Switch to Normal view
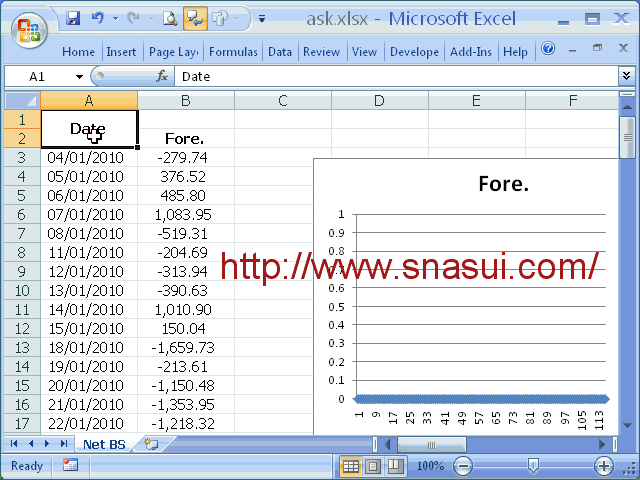The width and height of the screenshot is (640, 480). point(351,466)
